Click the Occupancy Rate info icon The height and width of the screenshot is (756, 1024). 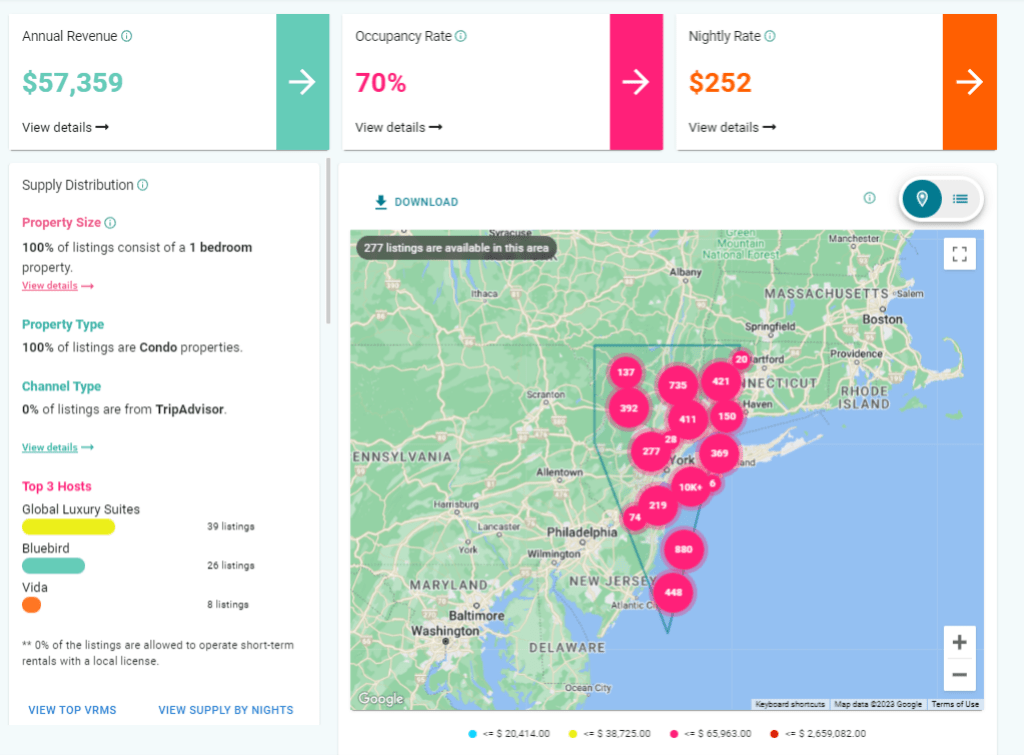point(460,36)
